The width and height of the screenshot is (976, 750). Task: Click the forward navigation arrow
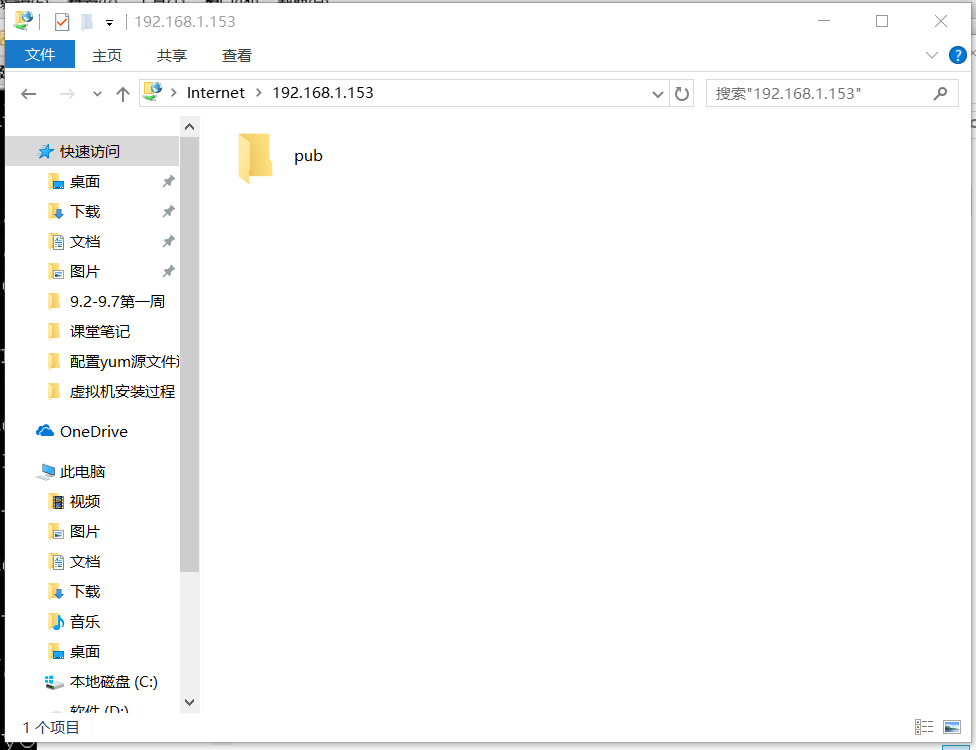[67, 94]
